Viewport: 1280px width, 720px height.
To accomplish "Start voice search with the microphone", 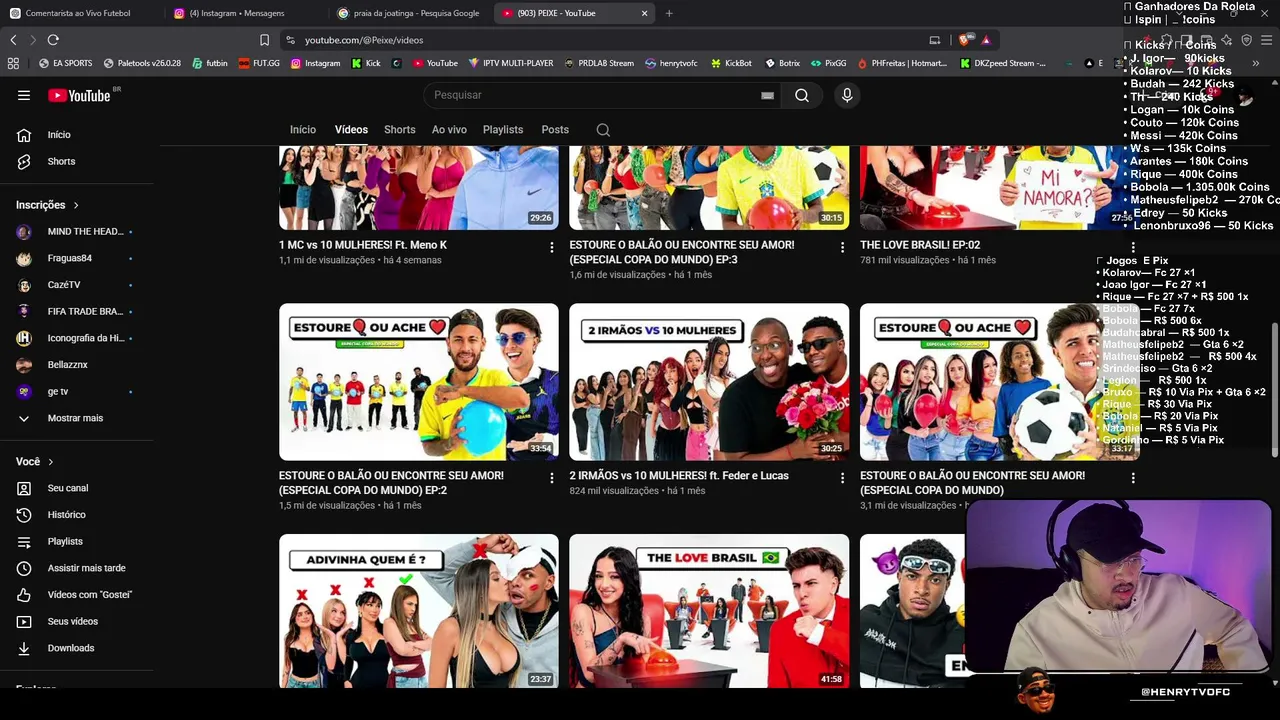I will (x=847, y=95).
